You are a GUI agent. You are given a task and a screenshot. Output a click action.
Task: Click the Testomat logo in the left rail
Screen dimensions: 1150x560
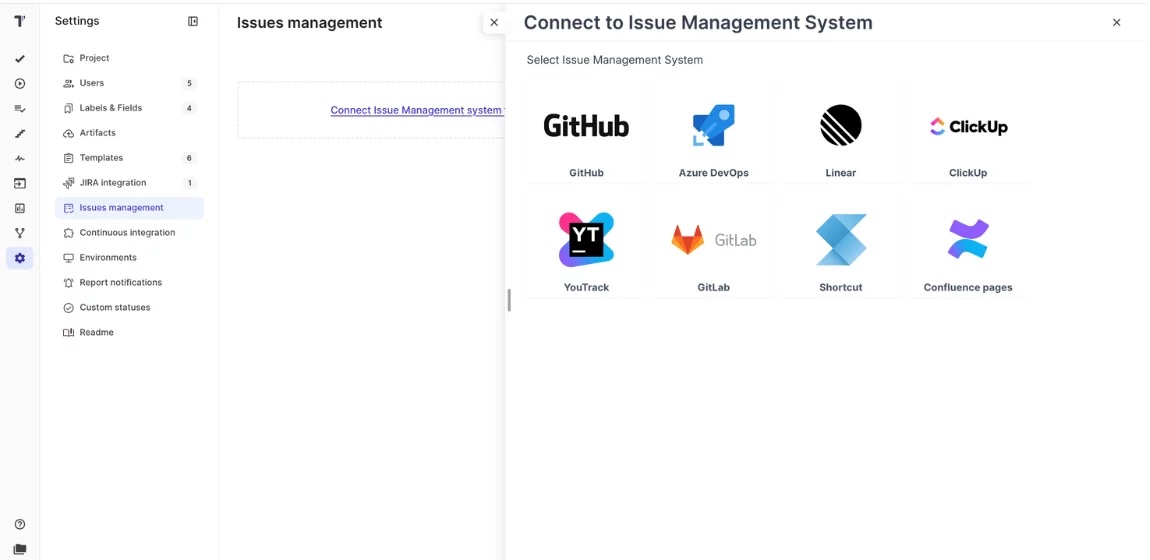(x=20, y=21)
